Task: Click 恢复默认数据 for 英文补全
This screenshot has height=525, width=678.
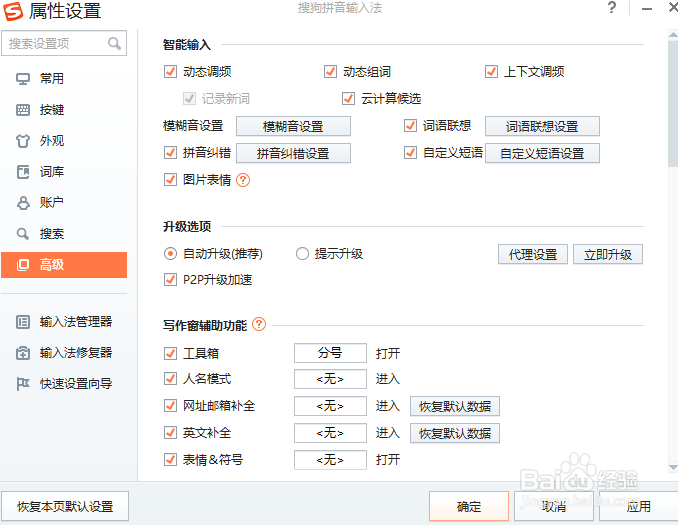Action: [x=455, y=433]
